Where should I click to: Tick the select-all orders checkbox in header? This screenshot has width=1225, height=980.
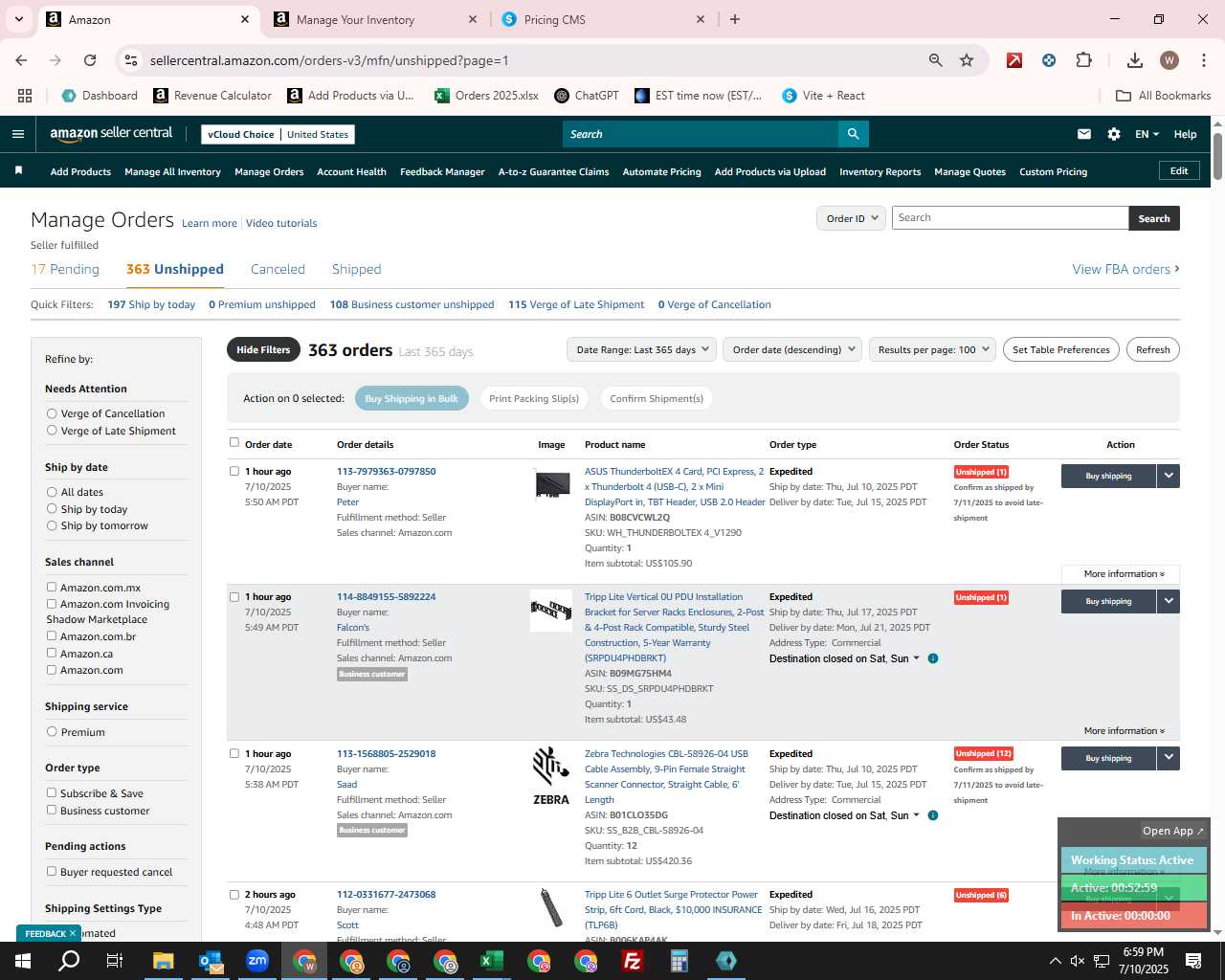[234, 443]
